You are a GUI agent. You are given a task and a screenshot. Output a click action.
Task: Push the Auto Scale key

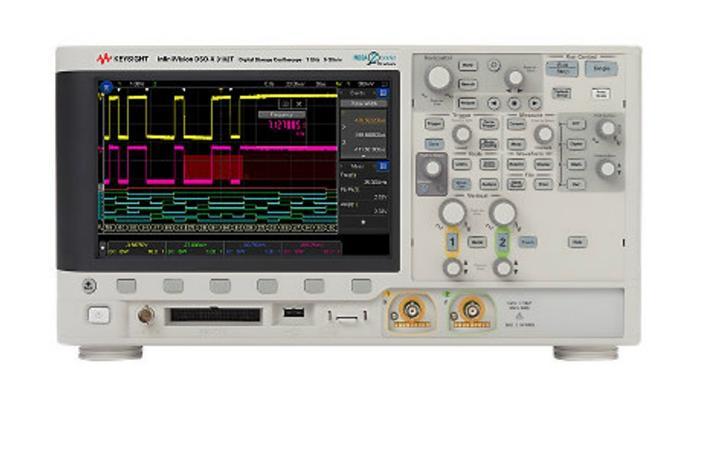(x=601, y=93)
